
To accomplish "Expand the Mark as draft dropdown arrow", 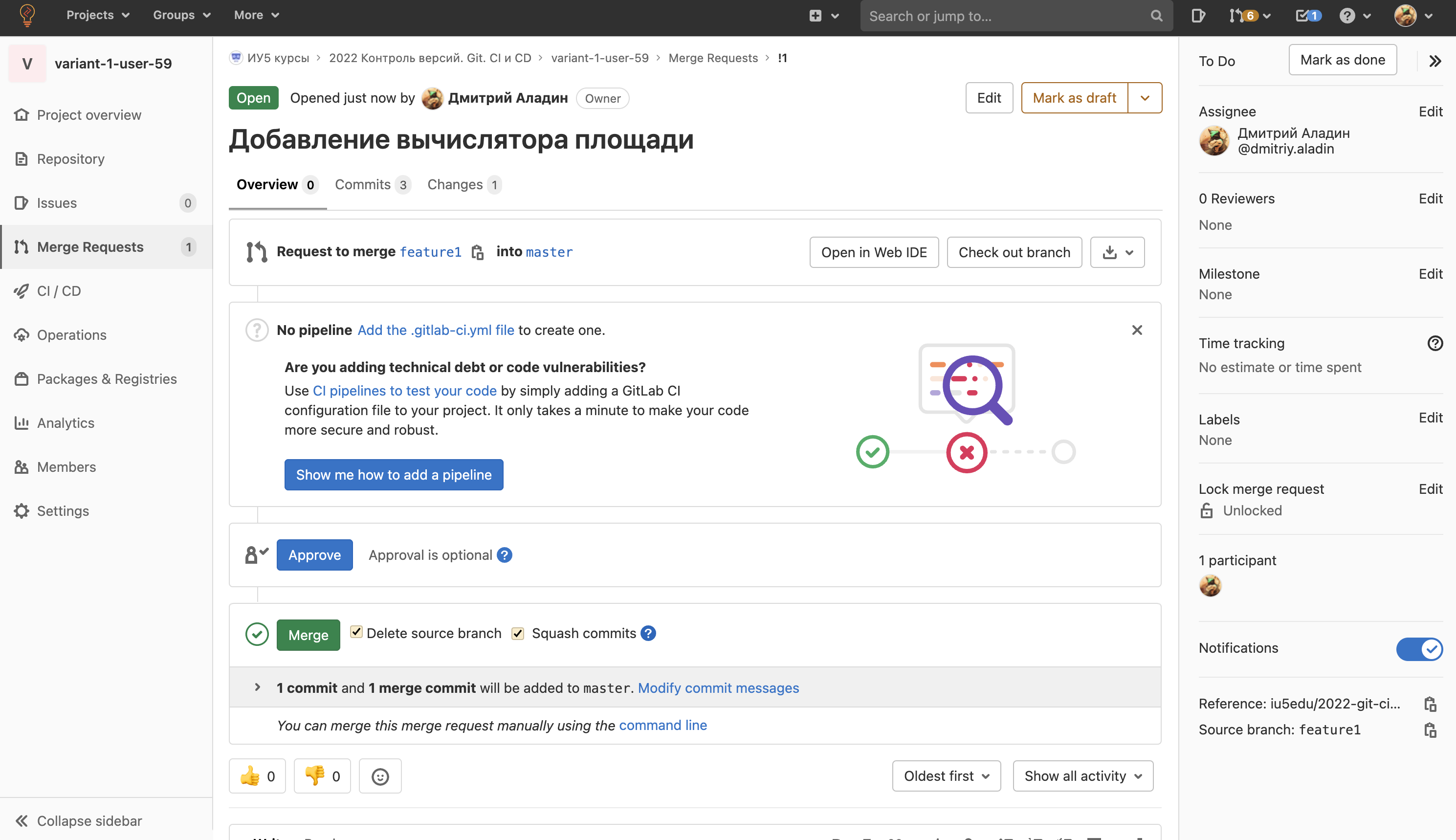I will pos(1145,97).
